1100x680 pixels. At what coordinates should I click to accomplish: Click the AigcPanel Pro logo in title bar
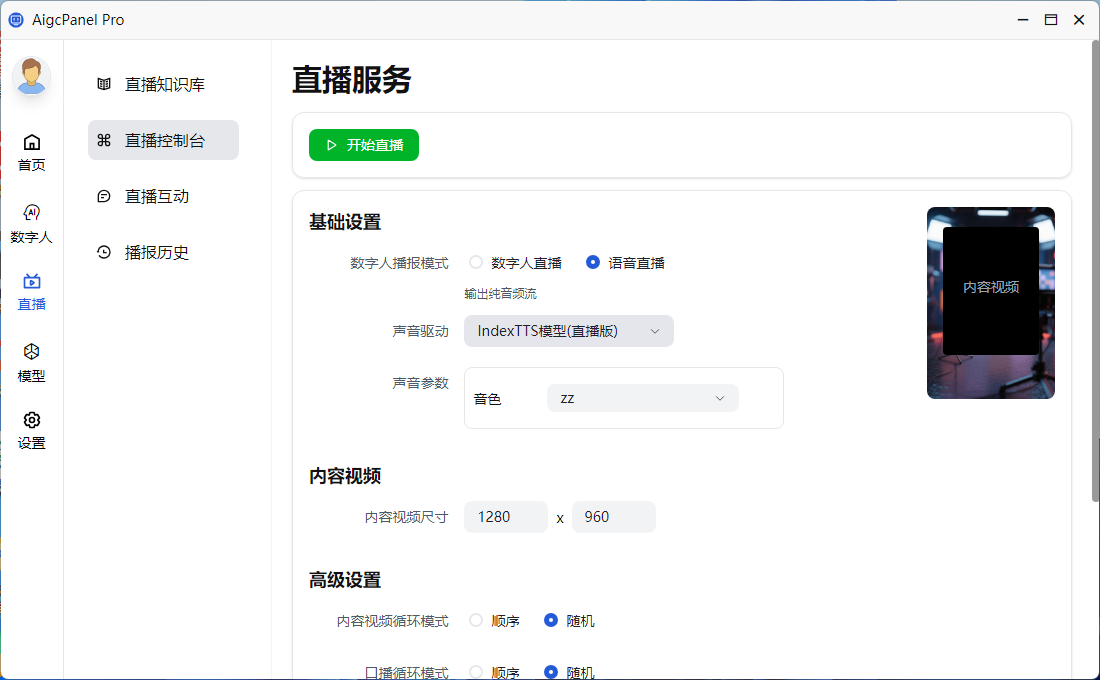(x=16, y=20)
